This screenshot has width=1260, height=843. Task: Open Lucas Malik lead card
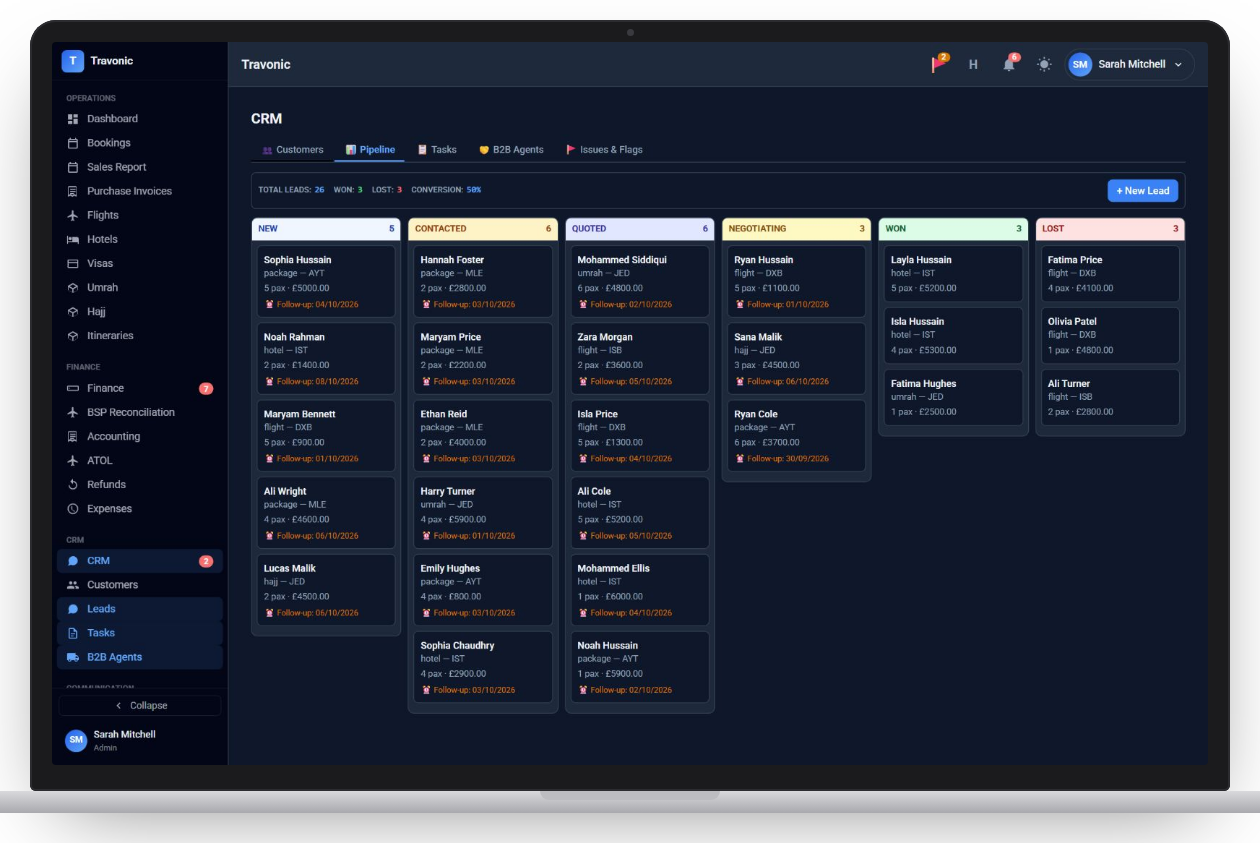coord(326,590)
